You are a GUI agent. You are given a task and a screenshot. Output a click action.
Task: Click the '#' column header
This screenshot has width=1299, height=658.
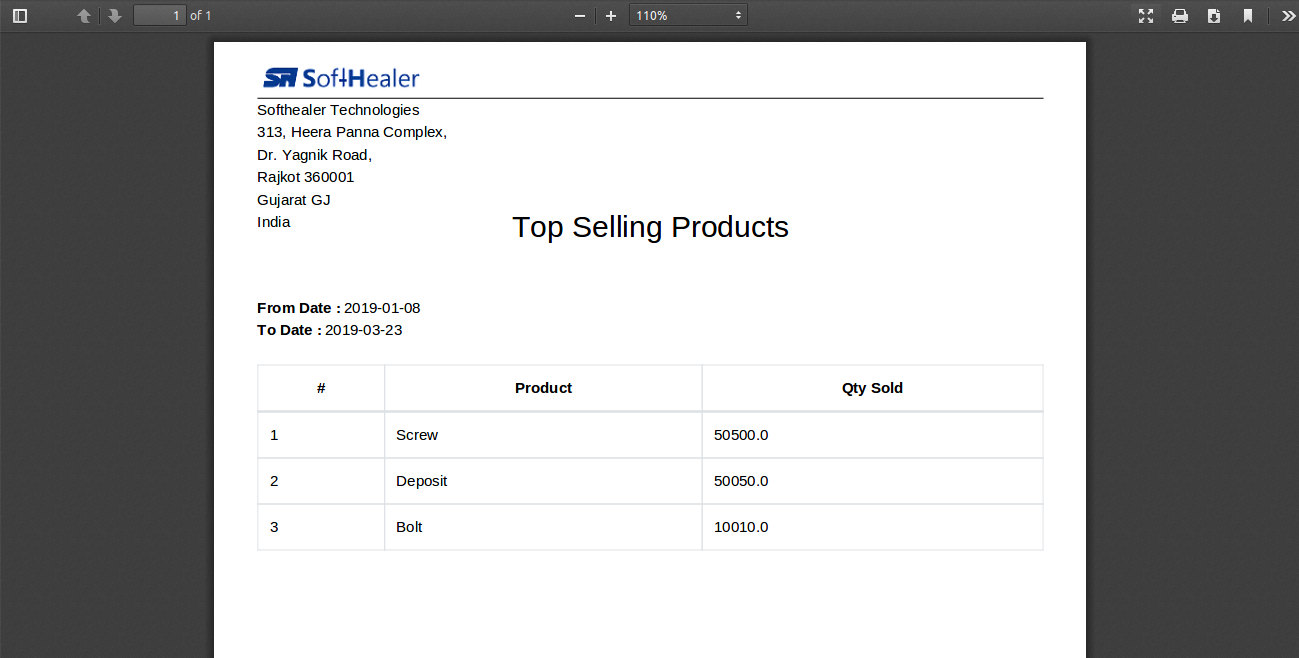(x=321, y=388)
